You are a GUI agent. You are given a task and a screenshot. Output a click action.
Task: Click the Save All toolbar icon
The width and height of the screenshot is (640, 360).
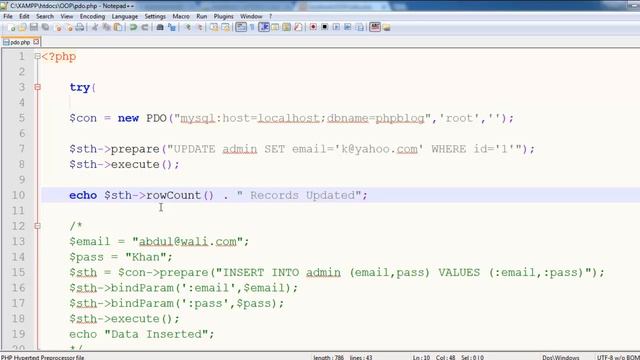(x=45, y=27)
